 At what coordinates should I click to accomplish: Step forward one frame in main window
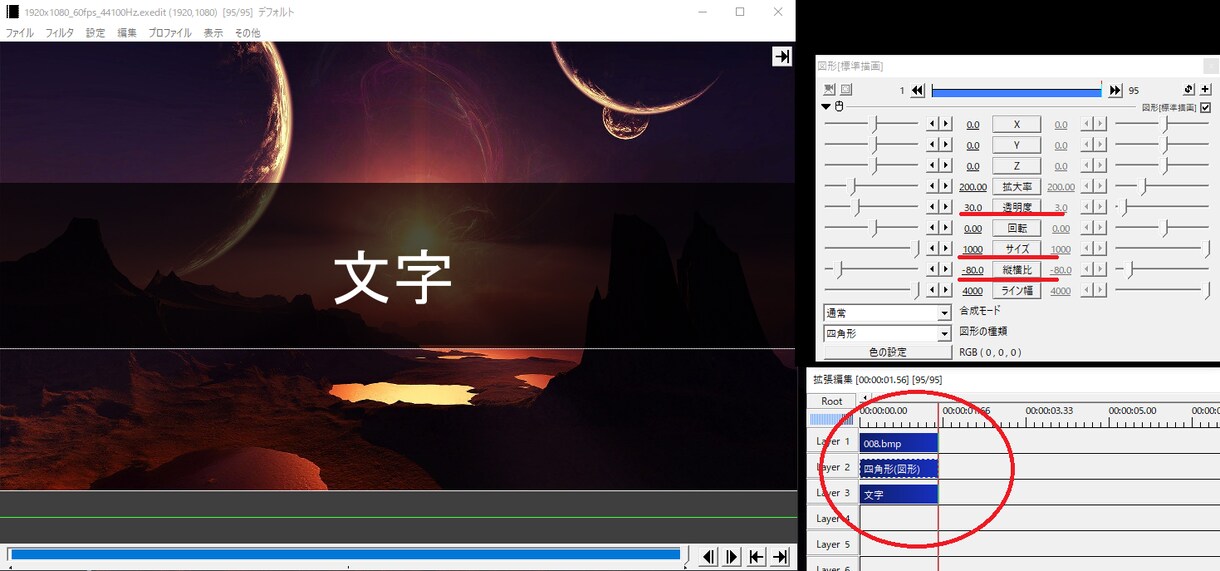[733, 557]
